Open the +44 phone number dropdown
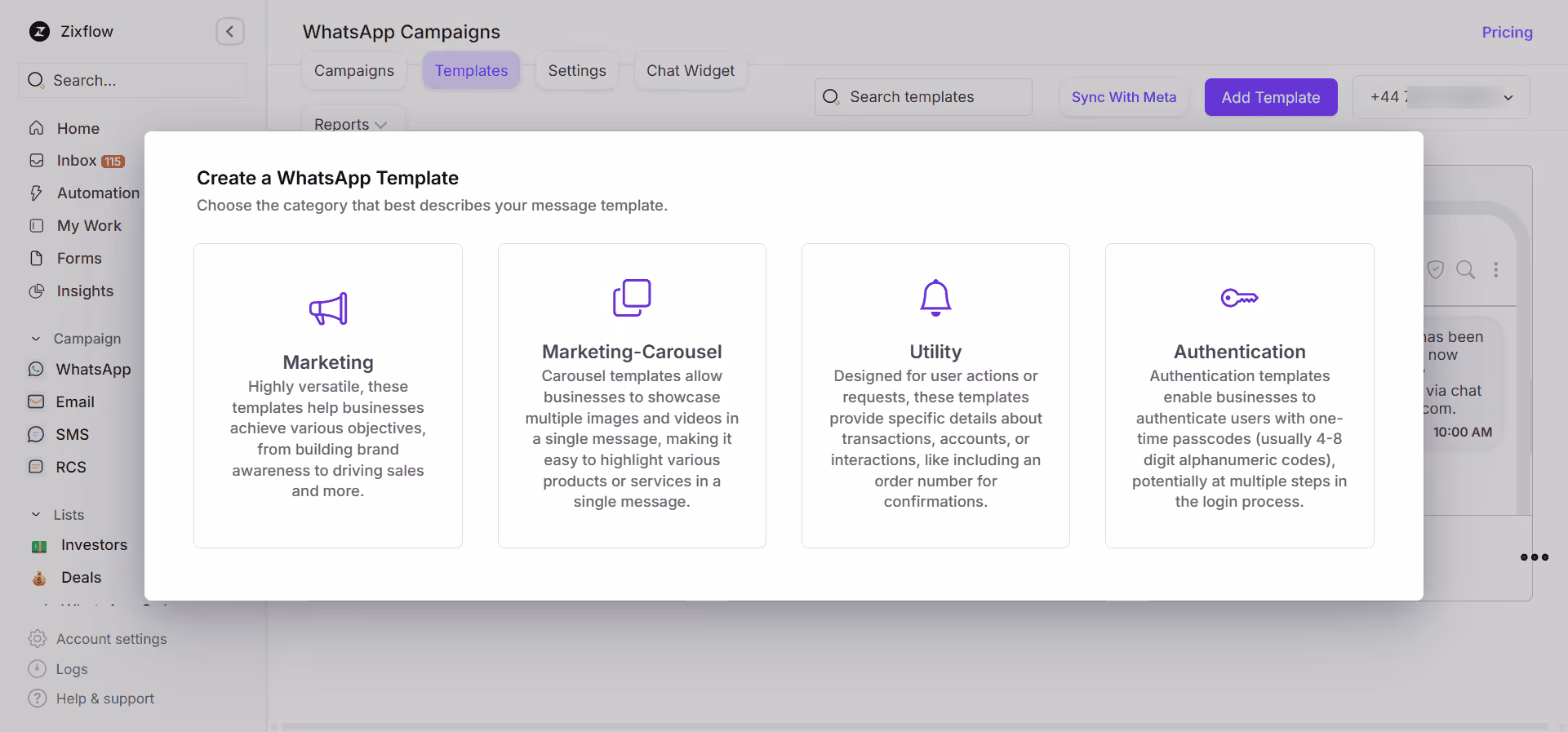The height and width of the screenshot is (732, 1568). point(1441,97)
